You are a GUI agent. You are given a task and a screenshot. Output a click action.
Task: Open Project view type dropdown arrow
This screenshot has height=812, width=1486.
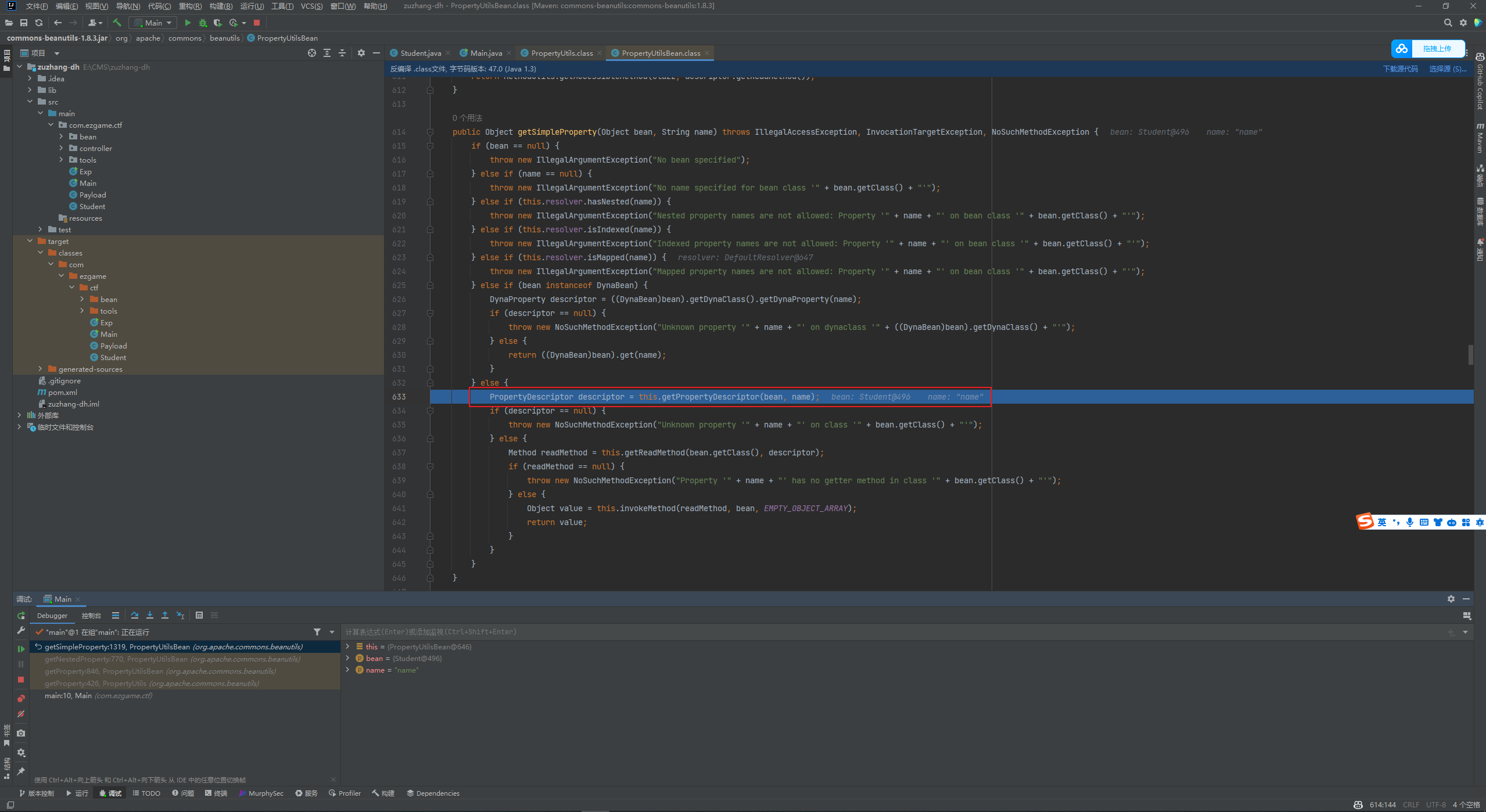pyautogui.click(x=57, y=53)
